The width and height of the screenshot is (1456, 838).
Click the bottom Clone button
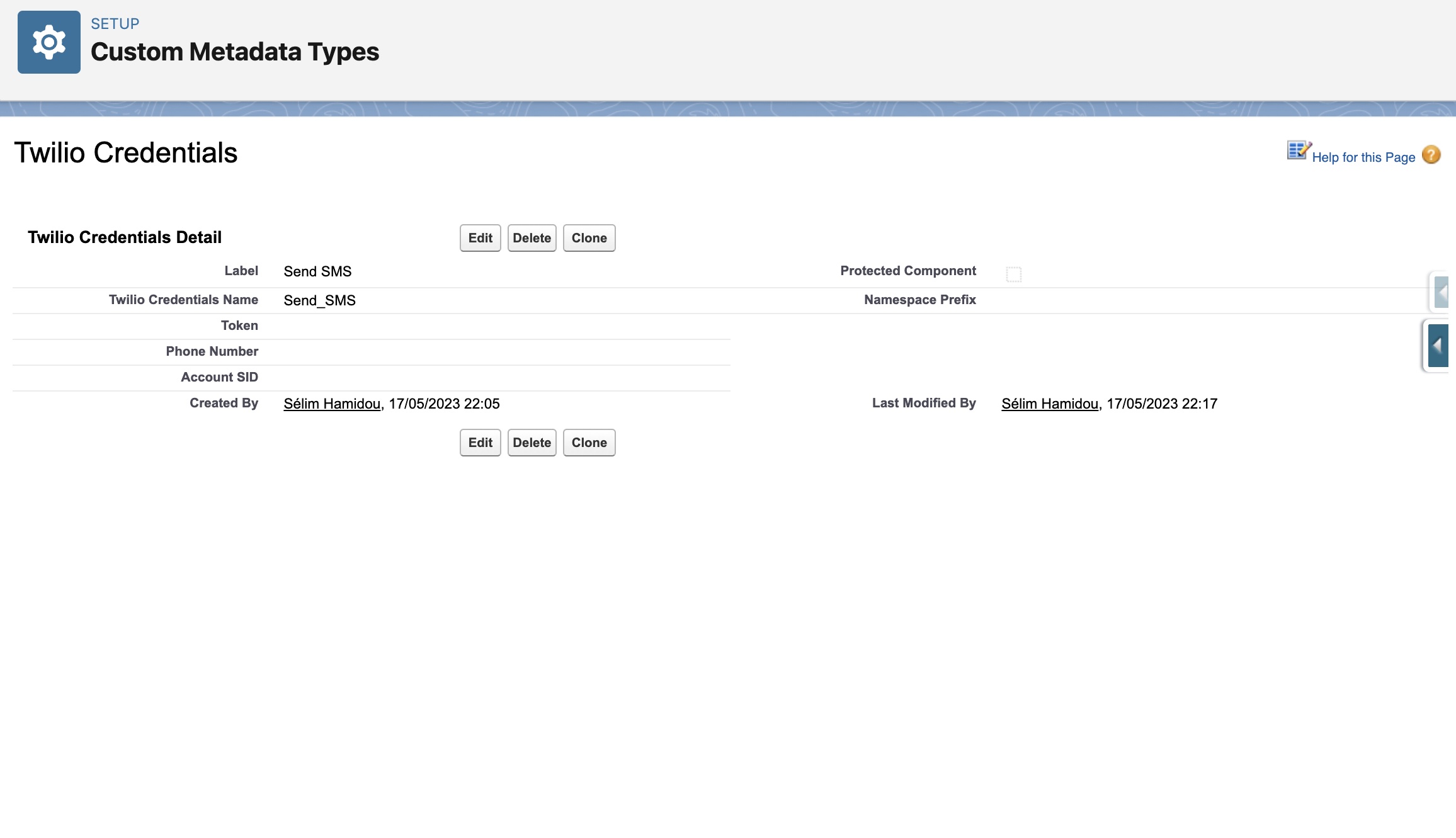[x=589, y=443]
